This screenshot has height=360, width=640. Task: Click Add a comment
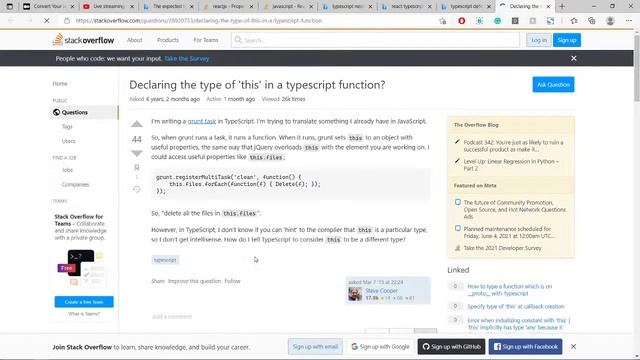click(171, 316)
